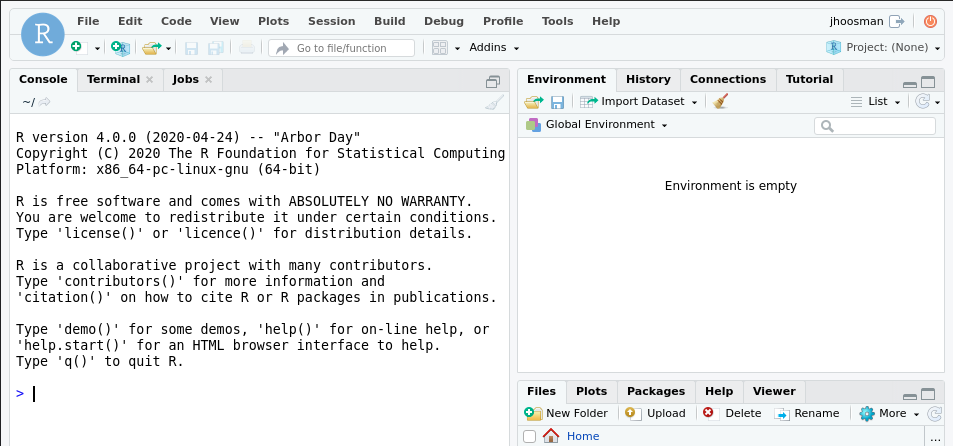Open the Plots menu
Viewport: 953px width, 446px height.
coord(274,21)
